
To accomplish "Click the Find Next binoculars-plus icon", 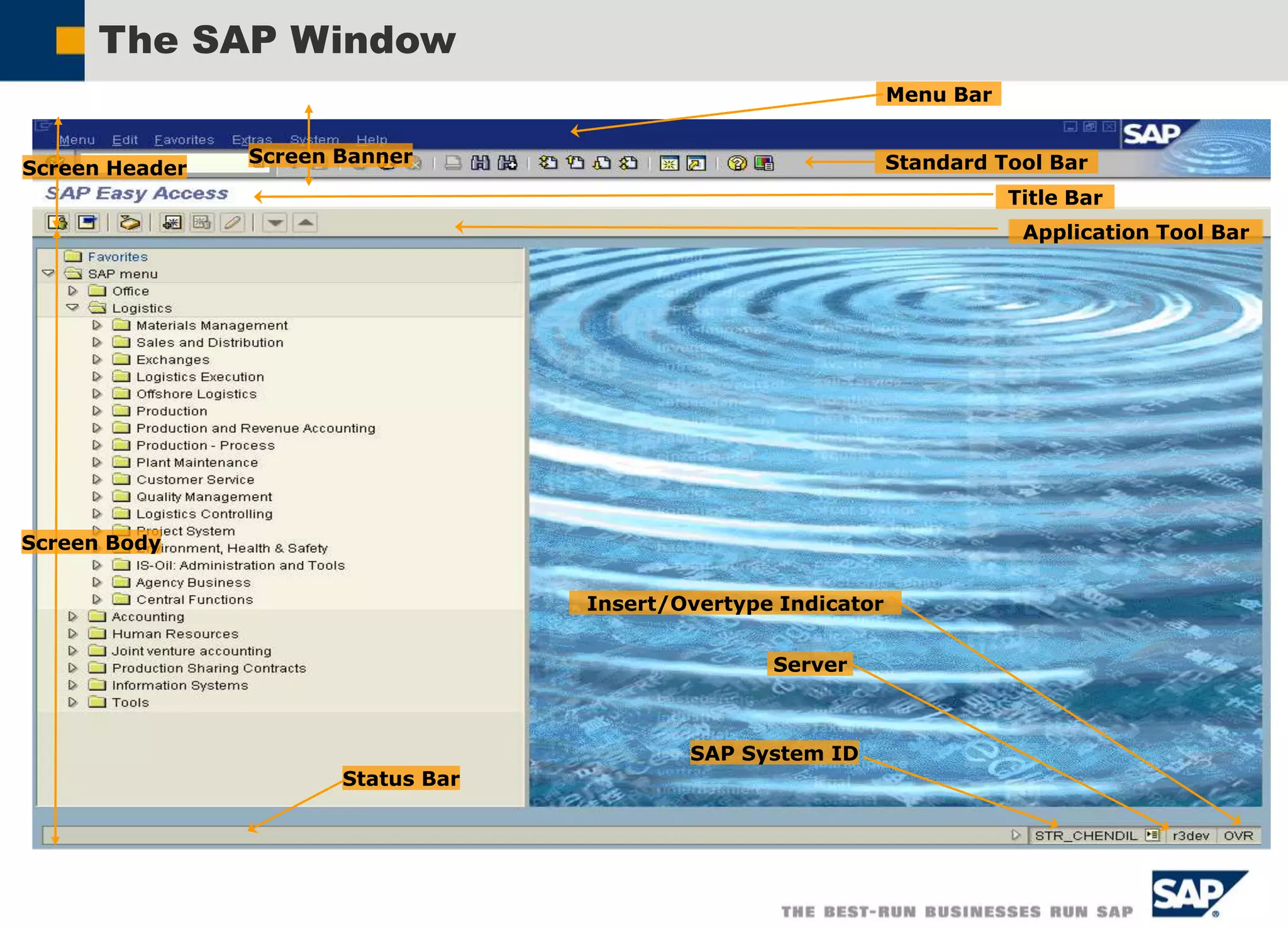I will click(507, 164).
